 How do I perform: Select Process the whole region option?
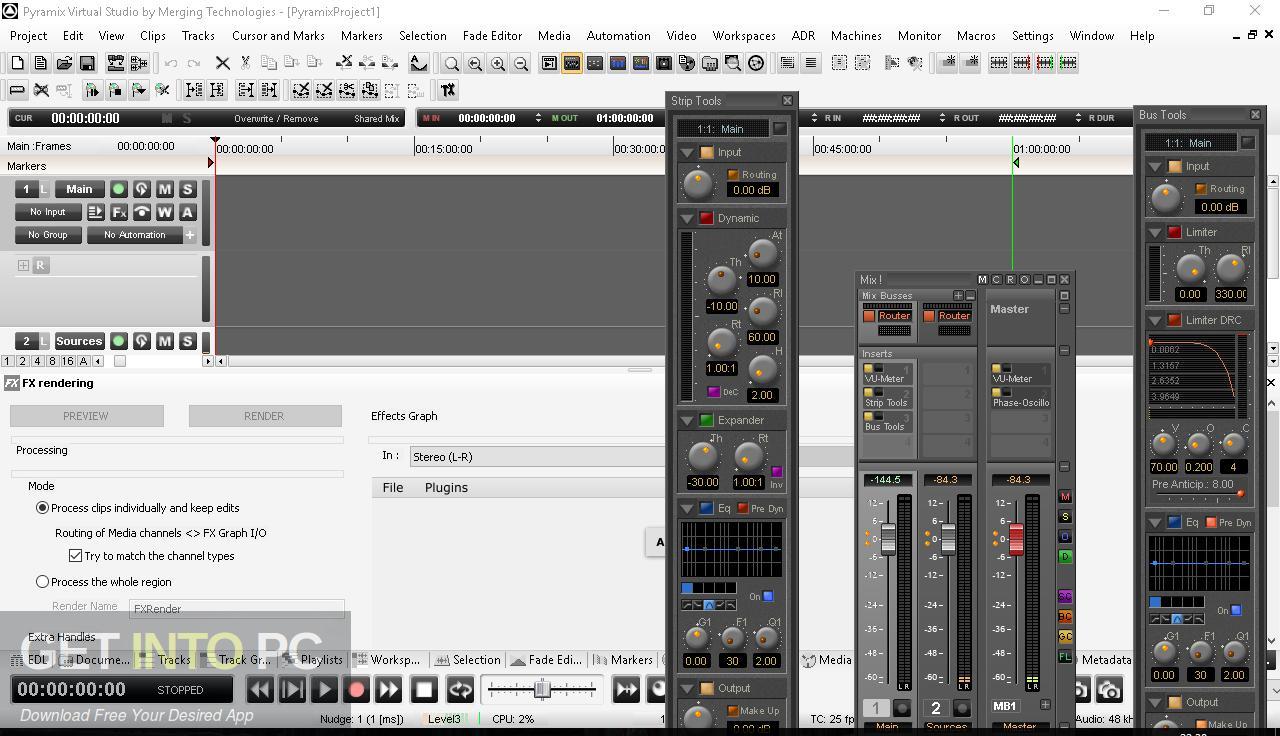tap(42, 582)
